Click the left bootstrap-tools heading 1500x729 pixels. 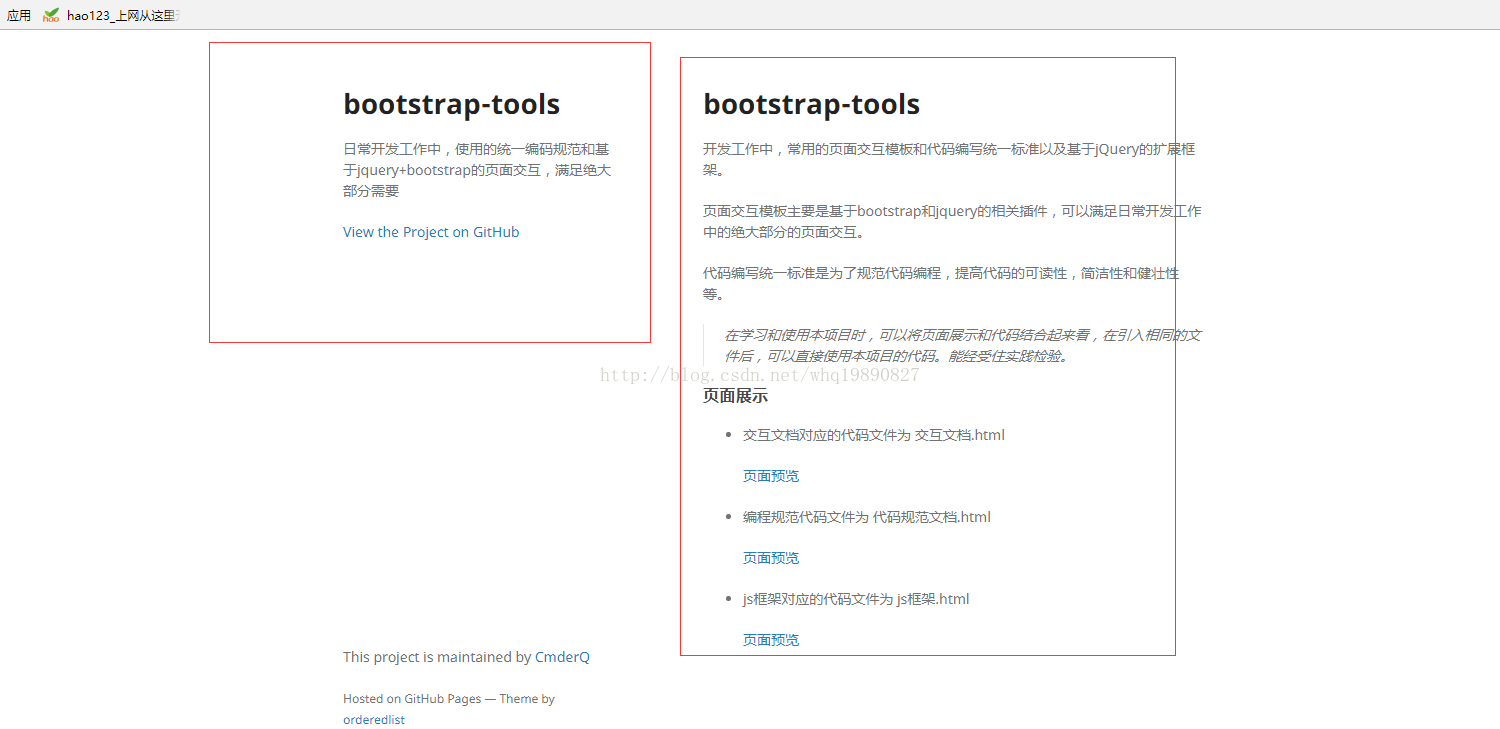pyautogui.click(x=451, y=104)
